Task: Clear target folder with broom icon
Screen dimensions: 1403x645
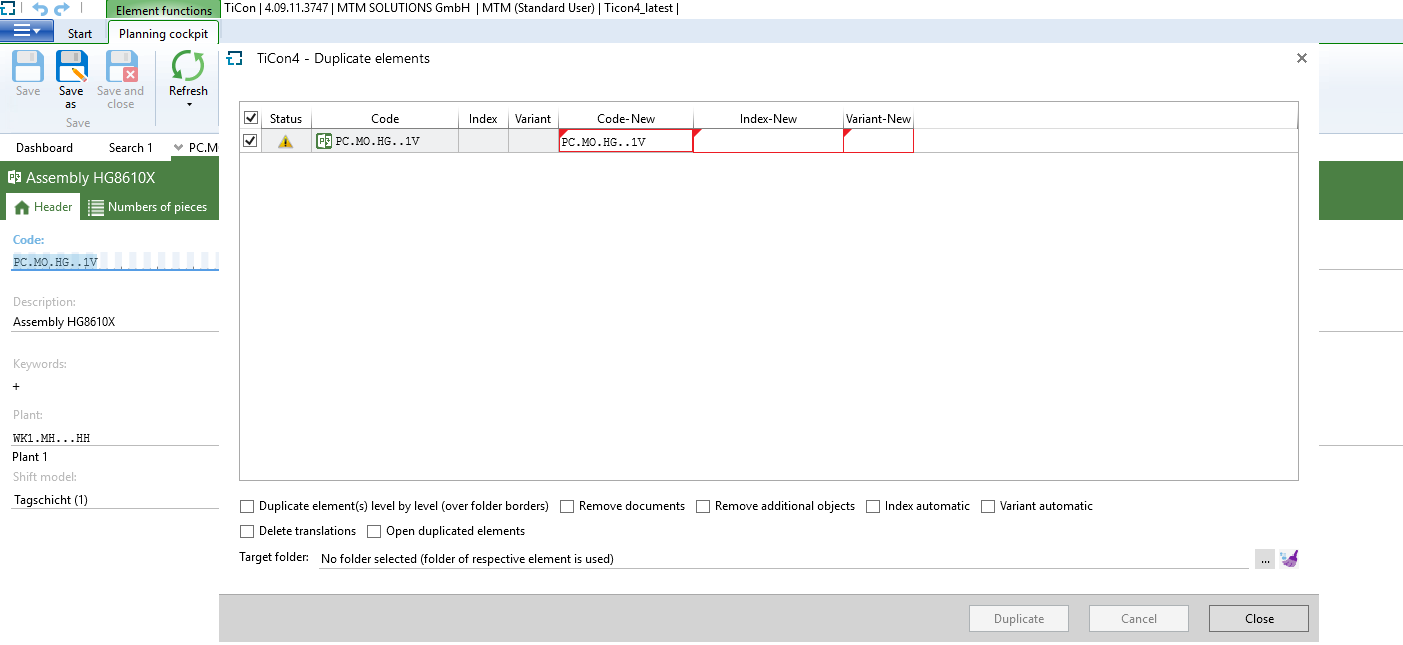Action: (1288, 560)
